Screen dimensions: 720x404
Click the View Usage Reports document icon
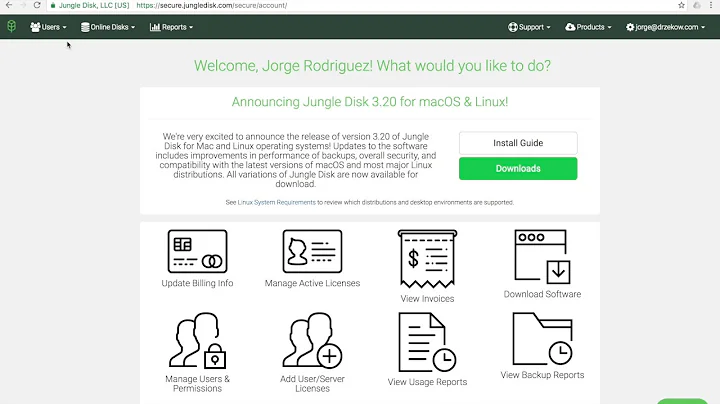coord(428,342)
